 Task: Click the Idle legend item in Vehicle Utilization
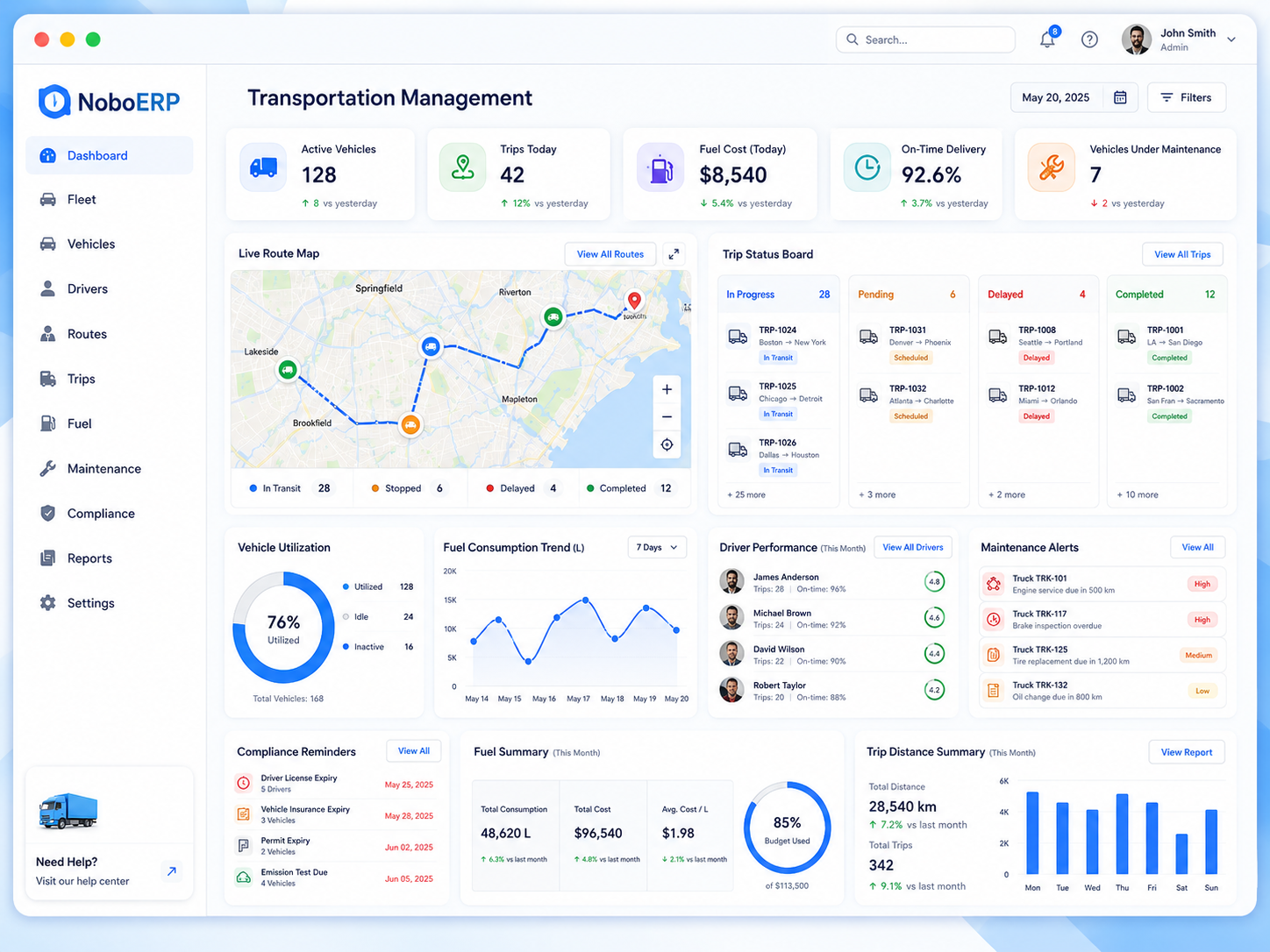pos(378,617)
